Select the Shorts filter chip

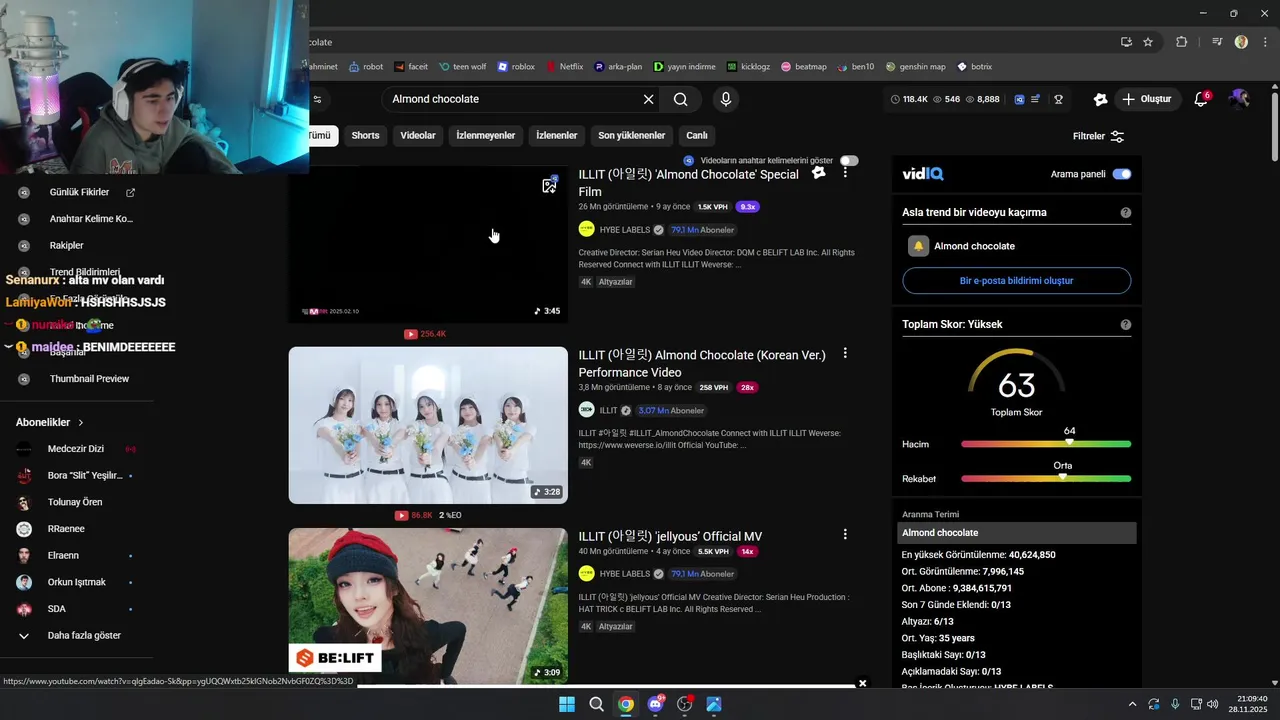point(365,136)
